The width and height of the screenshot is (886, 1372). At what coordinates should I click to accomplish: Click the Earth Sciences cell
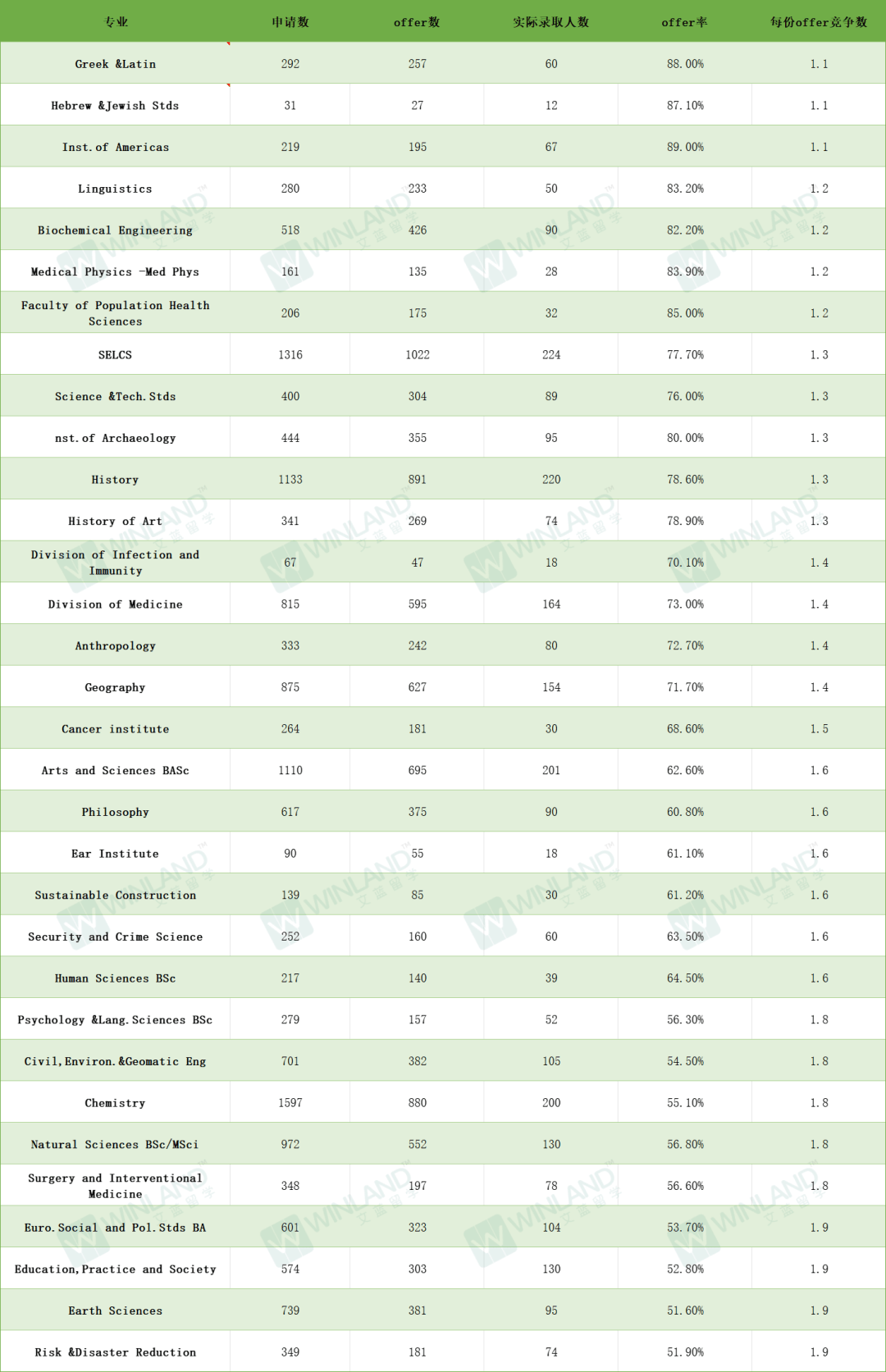116,1310
